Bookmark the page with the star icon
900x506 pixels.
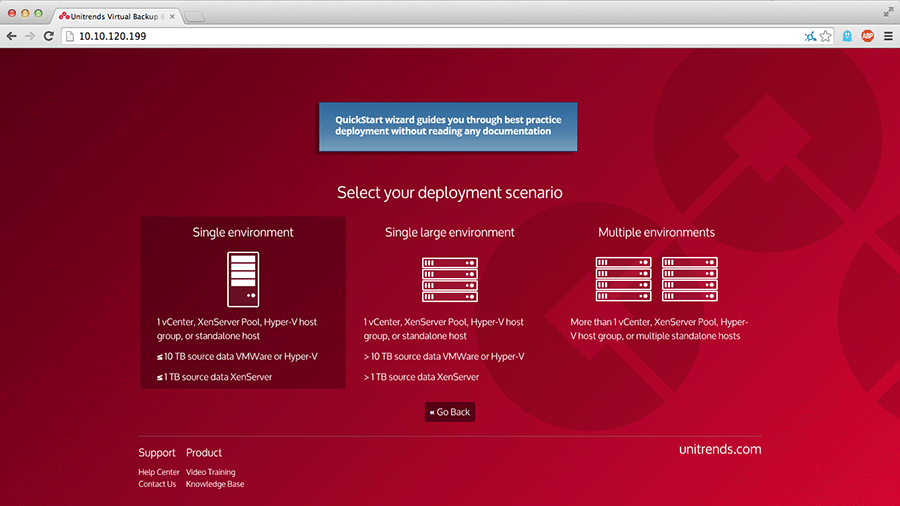point(825,36)
